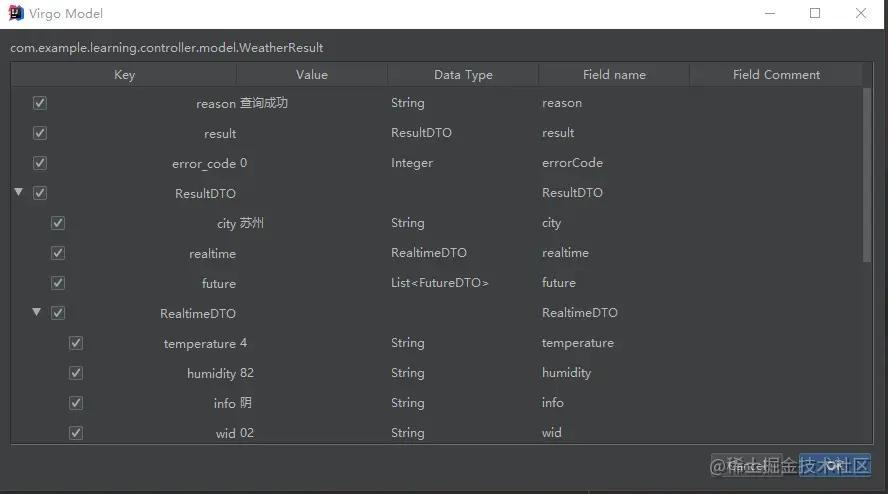This screenshot has height=494, width=888.
Task: Minimize the Virgo Model window
Action: pyautogui.click(x=770, y=14)
